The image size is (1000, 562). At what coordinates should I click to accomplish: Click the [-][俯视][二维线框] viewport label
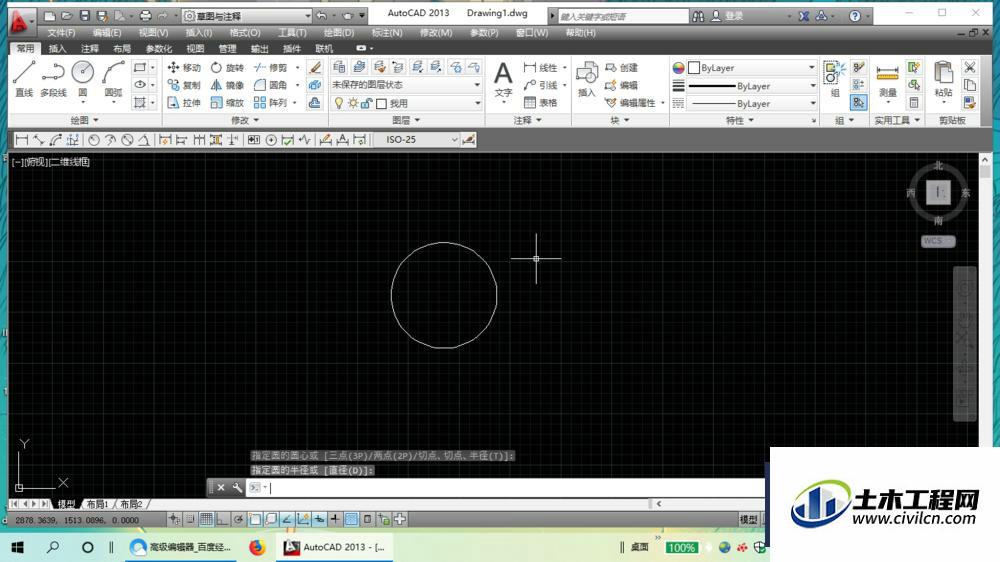pyautogui.click(x=50, y=162)
